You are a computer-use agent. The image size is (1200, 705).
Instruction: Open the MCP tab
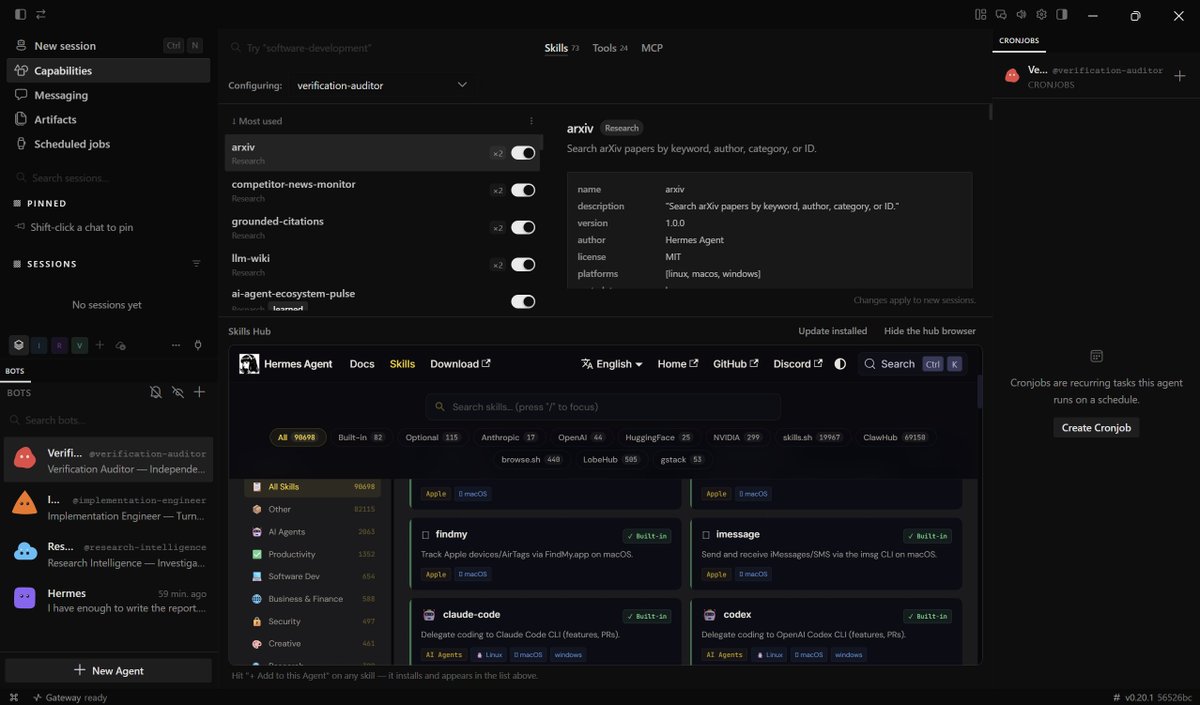[x=652, y=48]
